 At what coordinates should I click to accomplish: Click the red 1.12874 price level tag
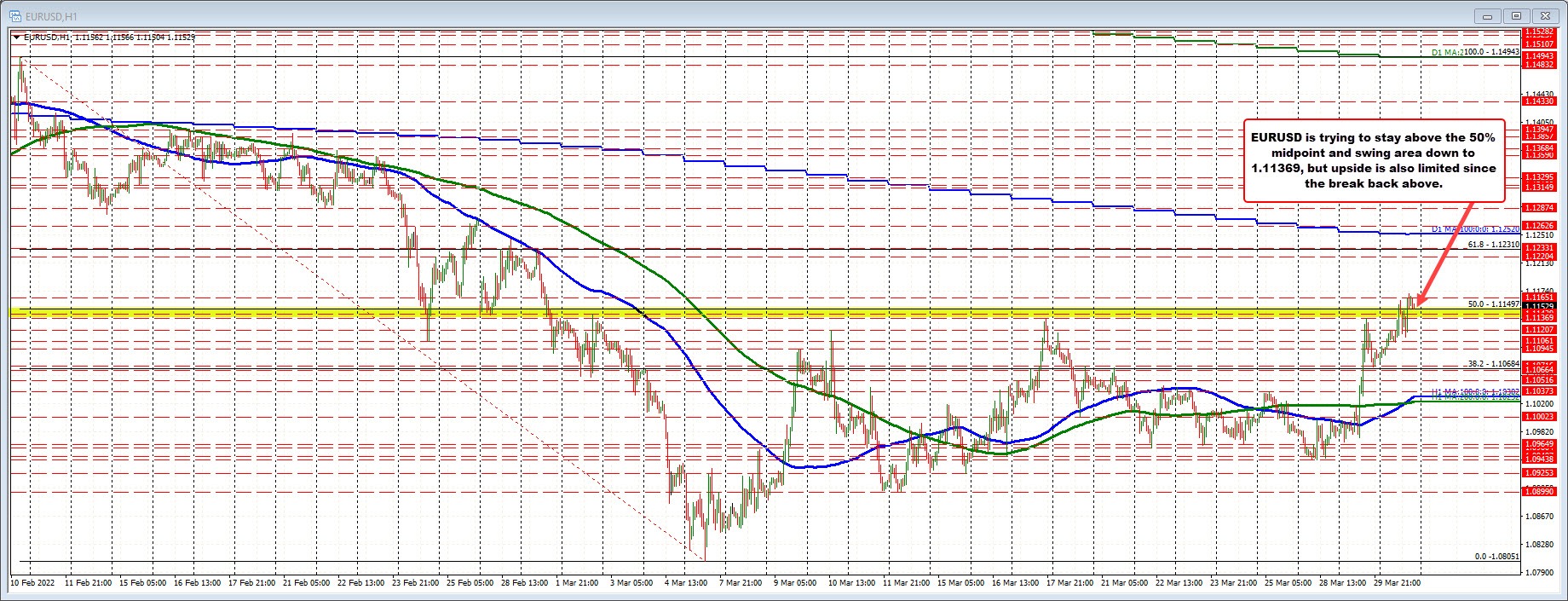(x=1539, y=207)
